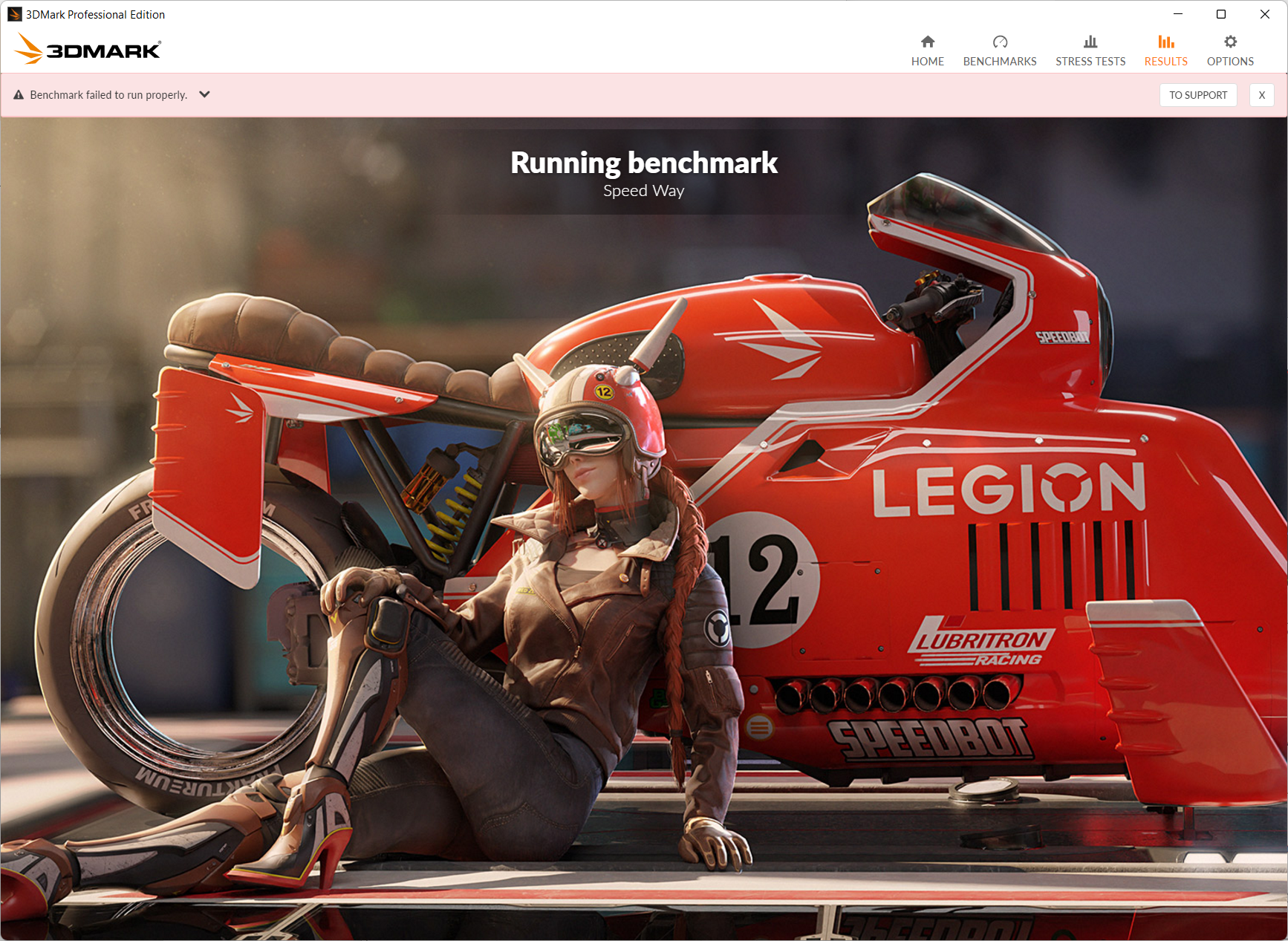Open the Options gear icon

click(1230, 42)
